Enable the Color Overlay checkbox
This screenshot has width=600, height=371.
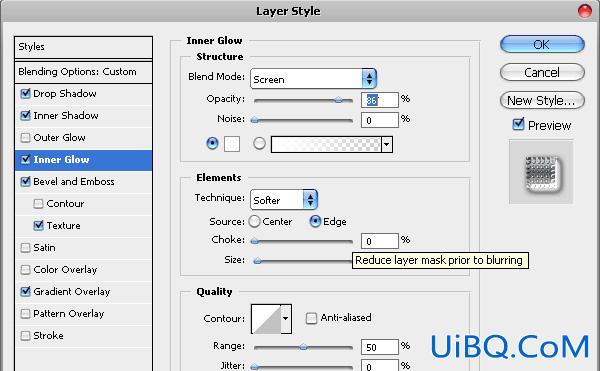pyautogui.click(x=25, y=270)
